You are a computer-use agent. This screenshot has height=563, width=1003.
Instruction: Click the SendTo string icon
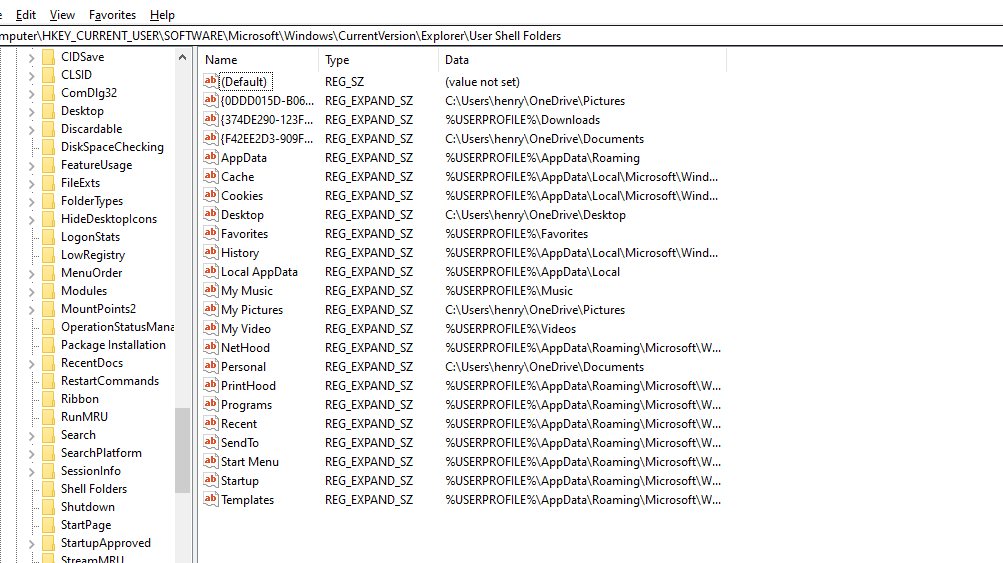point(210,441)
